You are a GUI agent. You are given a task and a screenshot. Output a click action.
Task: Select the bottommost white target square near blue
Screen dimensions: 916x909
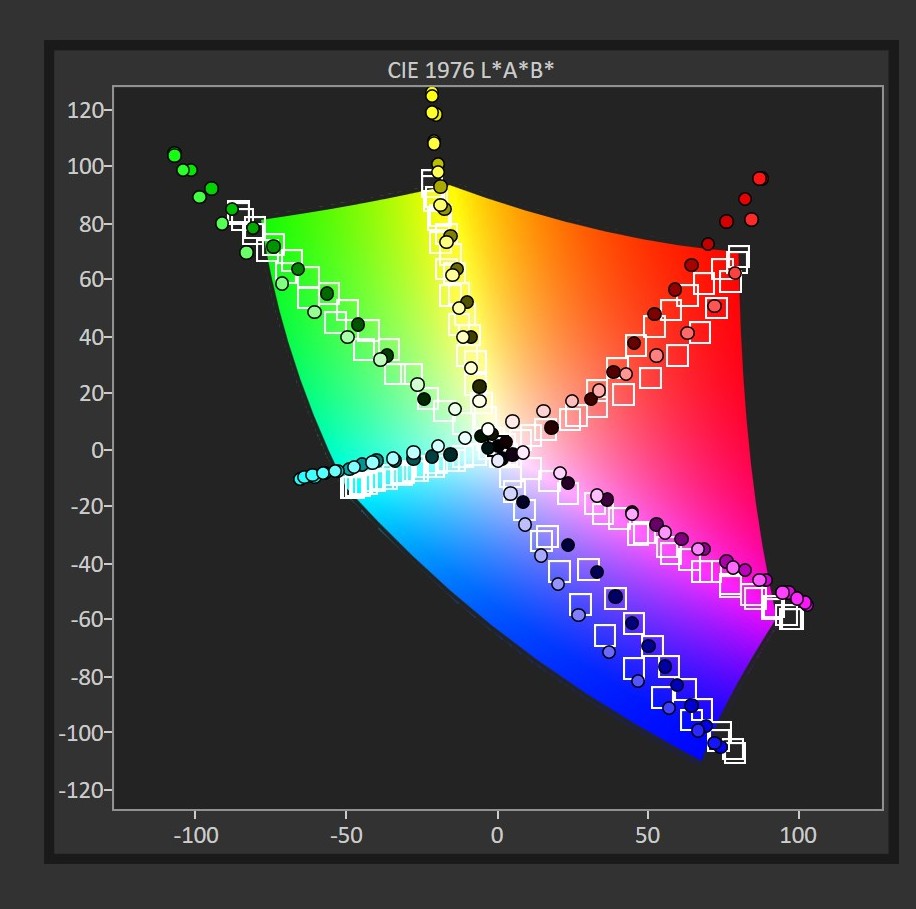(x=734, y=752)
